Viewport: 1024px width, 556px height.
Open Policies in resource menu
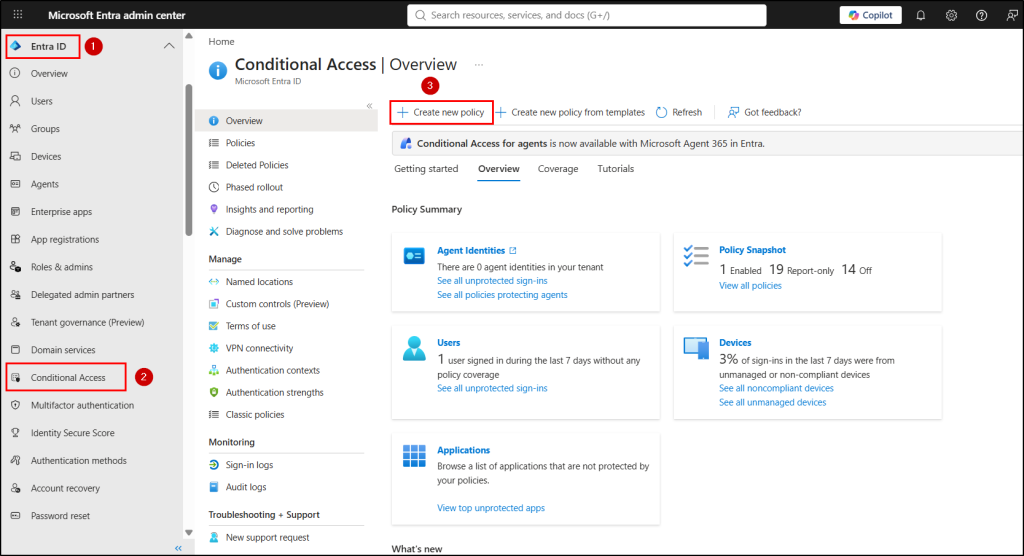coord(240,143)
